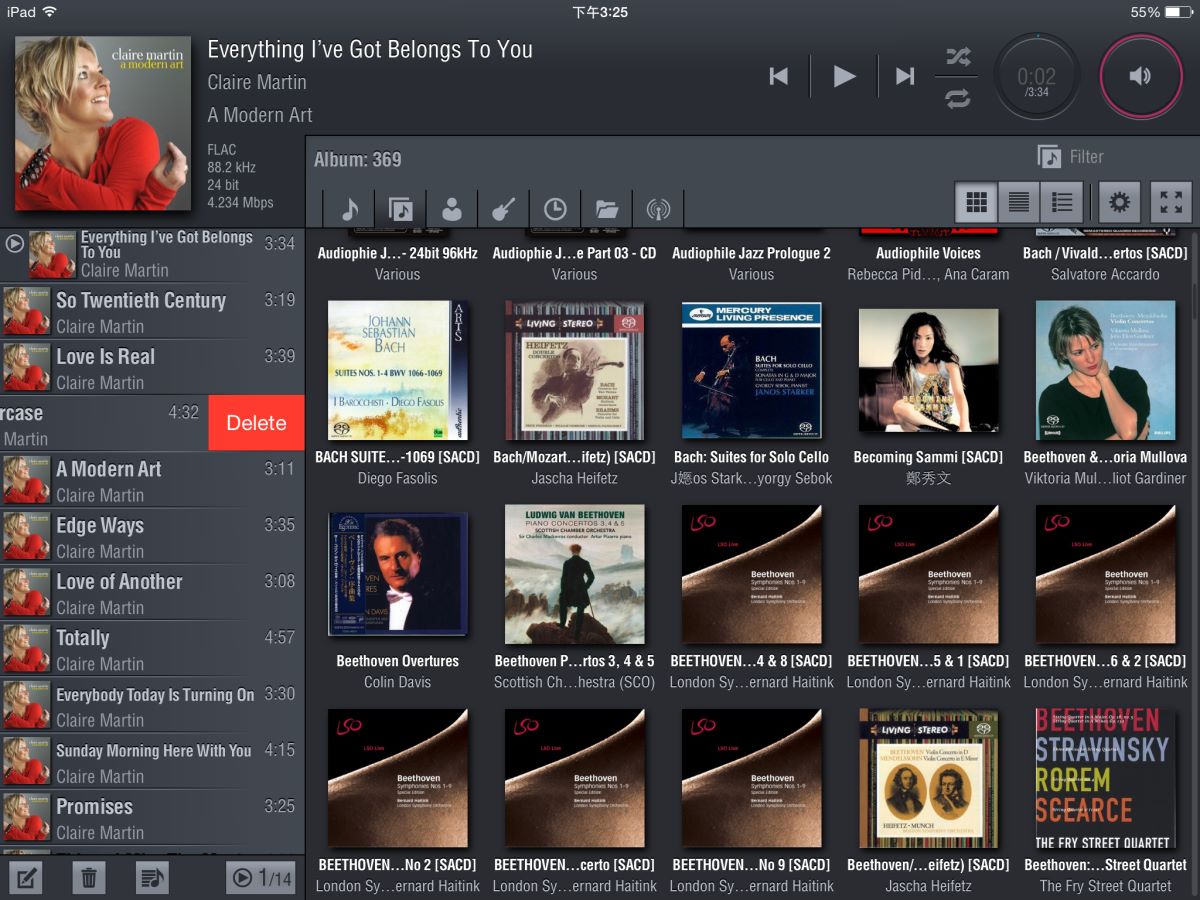Click the "Audiophie J...- 24bit 96kHz" title
The height and width of the screenshot is (900, 1200).
click(x=397, y=253)
